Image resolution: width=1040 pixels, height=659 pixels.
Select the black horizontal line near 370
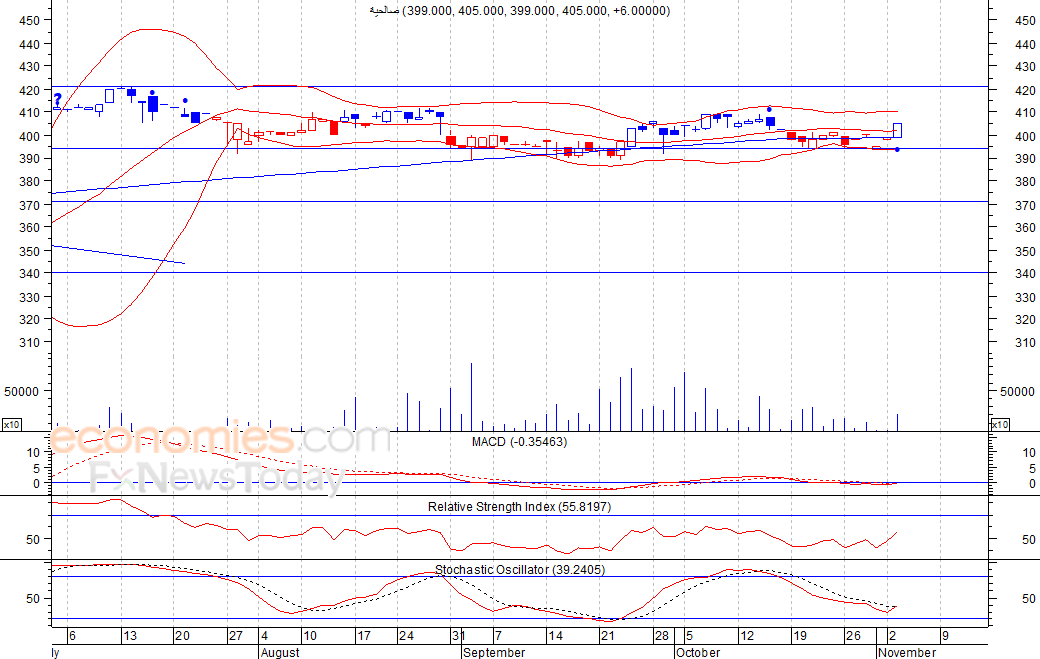600,202
